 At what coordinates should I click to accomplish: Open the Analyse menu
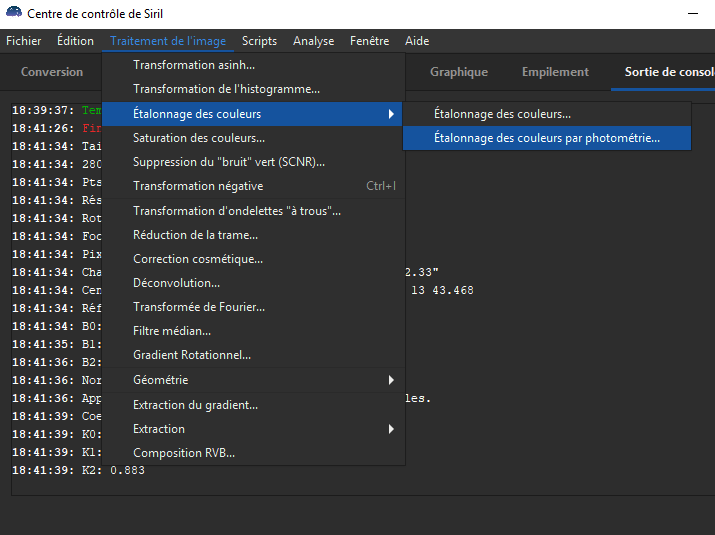coord(313,41)
